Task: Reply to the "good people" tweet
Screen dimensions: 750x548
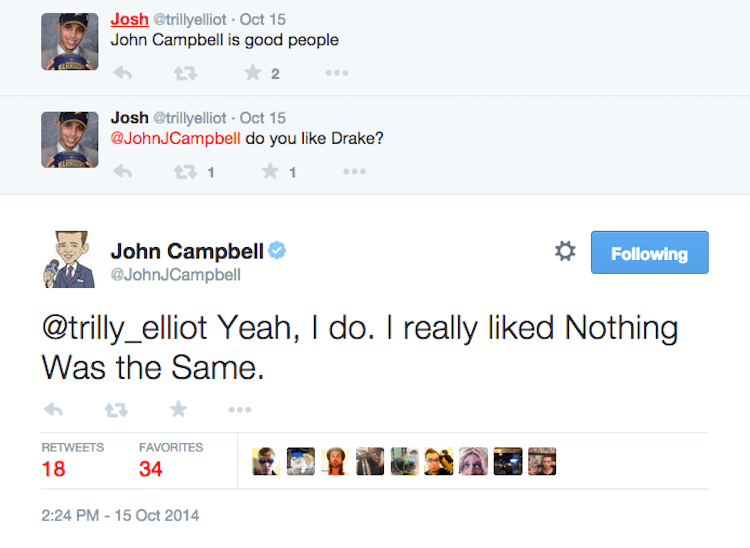Action: (123, 73)
